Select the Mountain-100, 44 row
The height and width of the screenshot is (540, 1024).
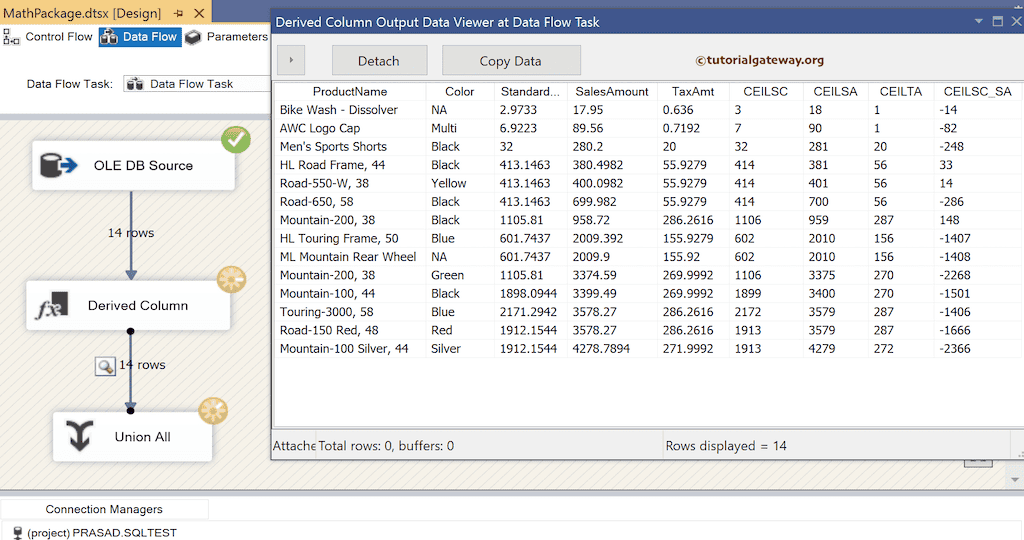(648, 293)
